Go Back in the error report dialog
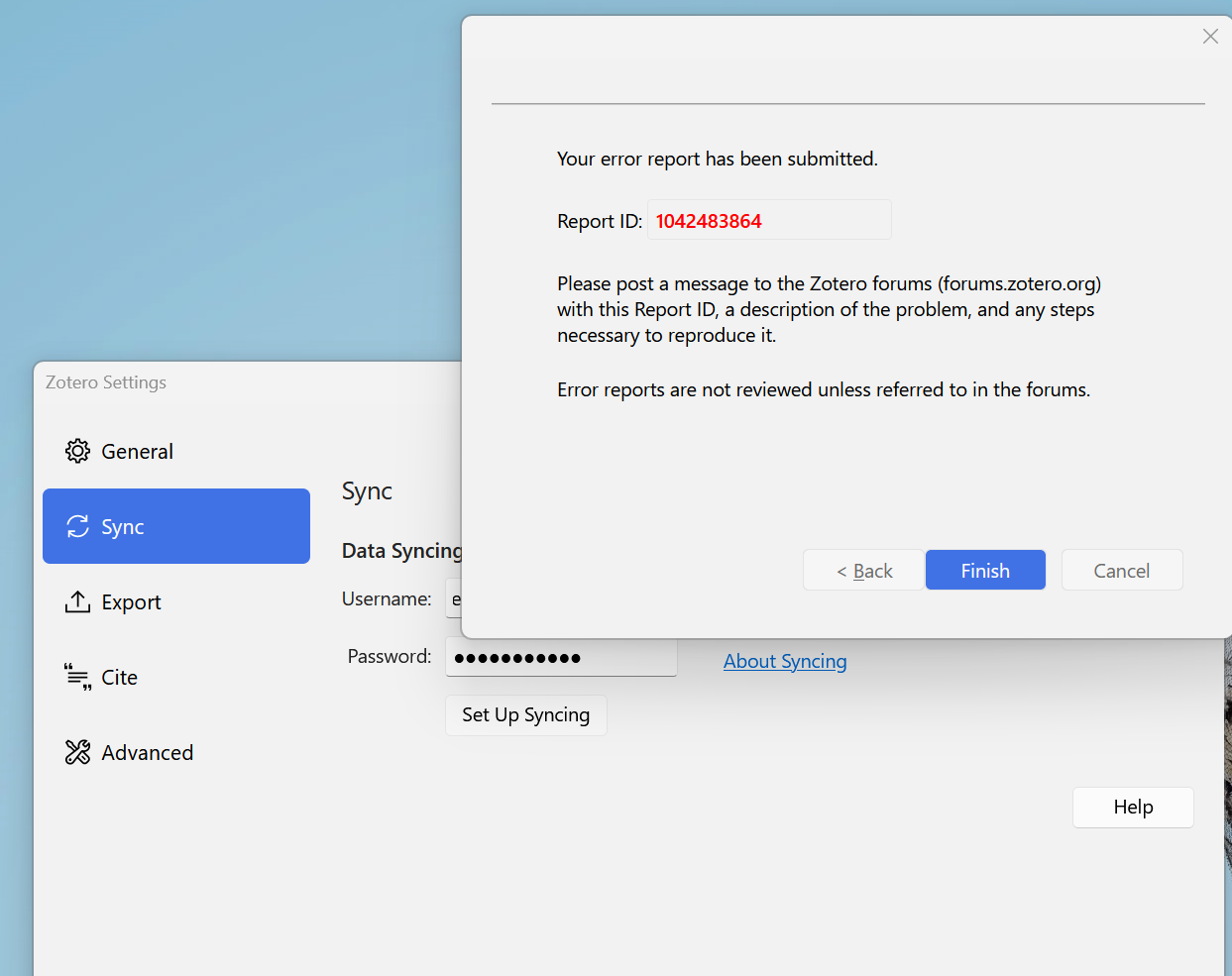Image resolution: width=1232 pixels, height=976 pixels. tap(863, 570)
